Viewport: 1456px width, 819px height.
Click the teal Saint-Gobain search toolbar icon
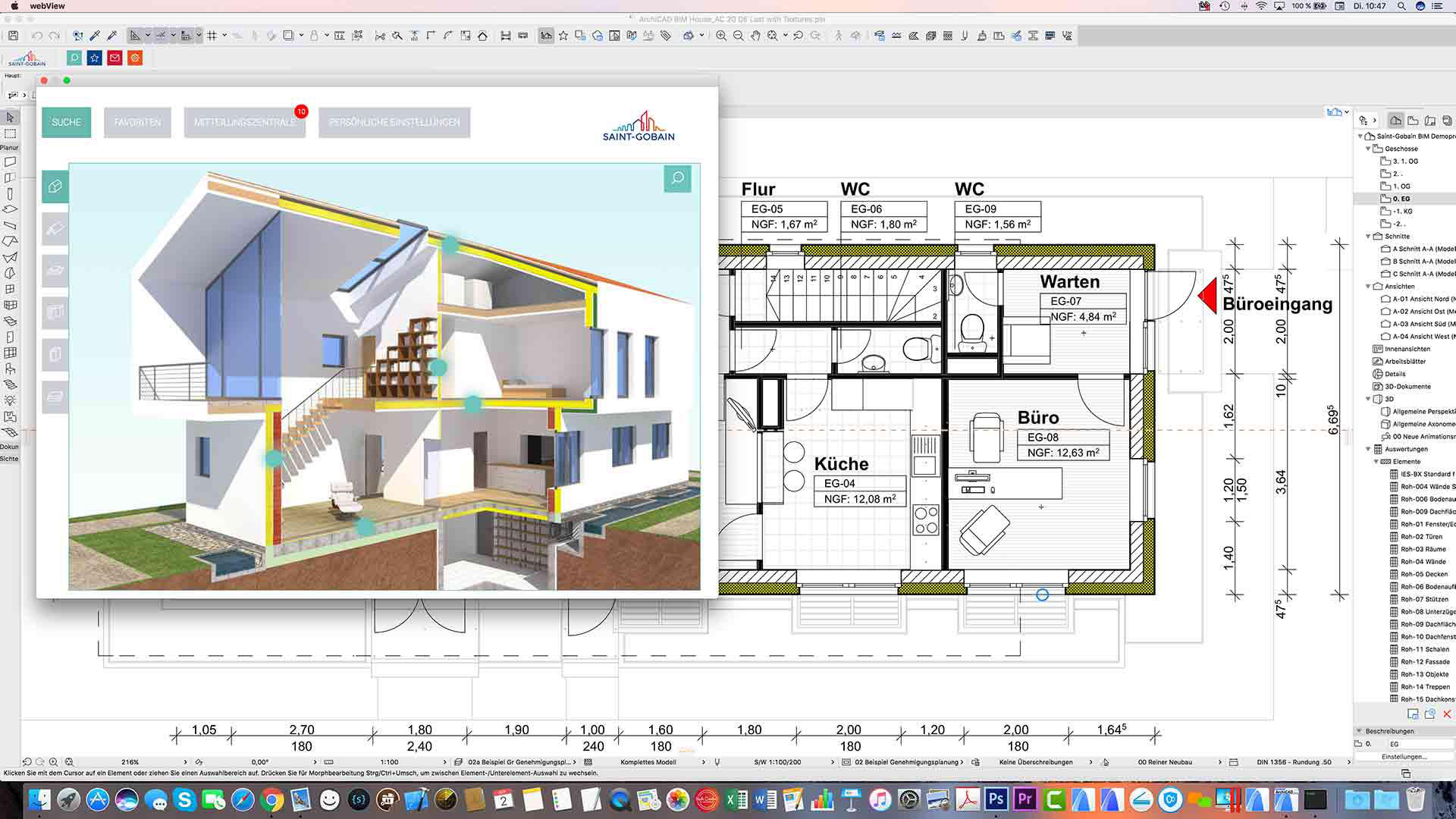click(x=74, y=58)
